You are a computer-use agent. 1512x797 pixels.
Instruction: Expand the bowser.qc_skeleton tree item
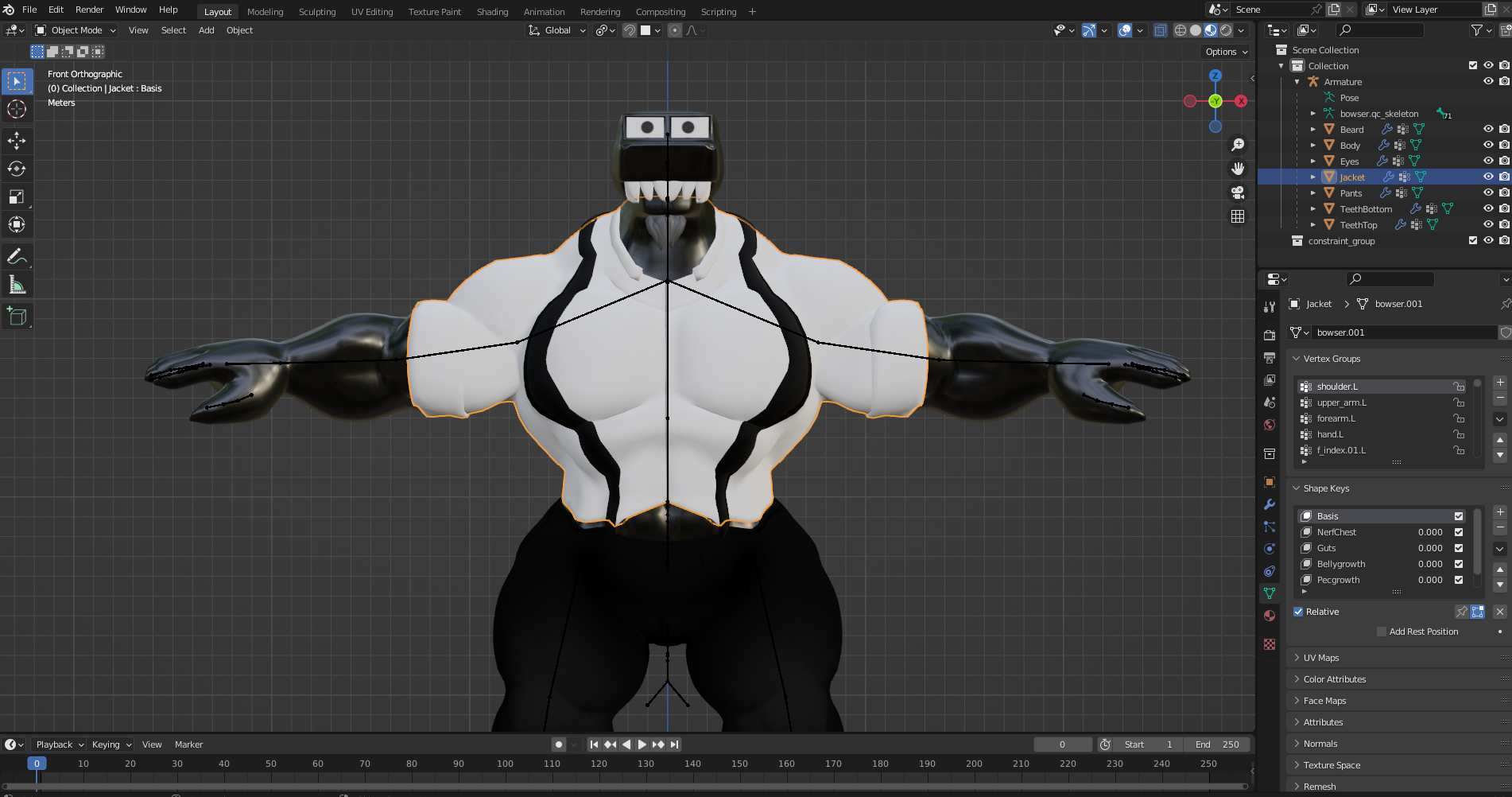pyautogui.click(x=1313, y=113)
